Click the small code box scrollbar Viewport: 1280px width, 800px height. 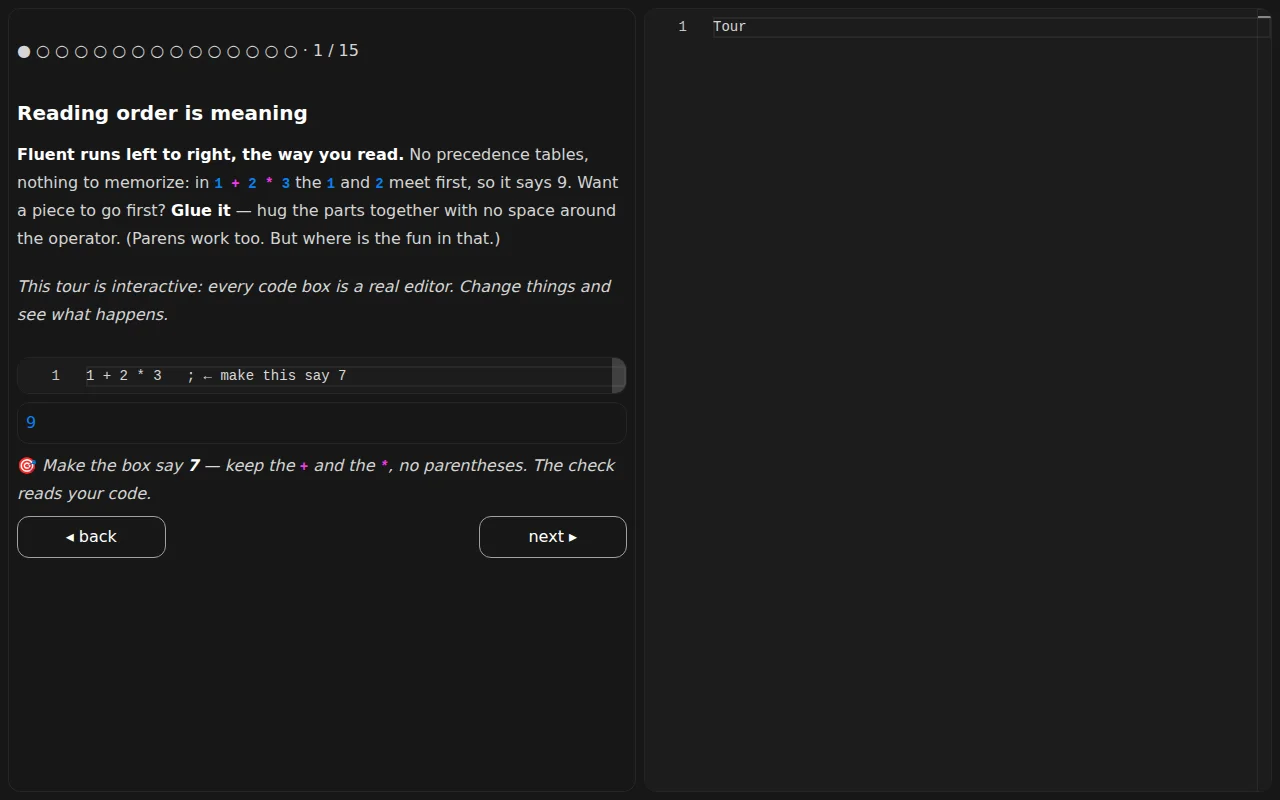(x=619, y=376)
